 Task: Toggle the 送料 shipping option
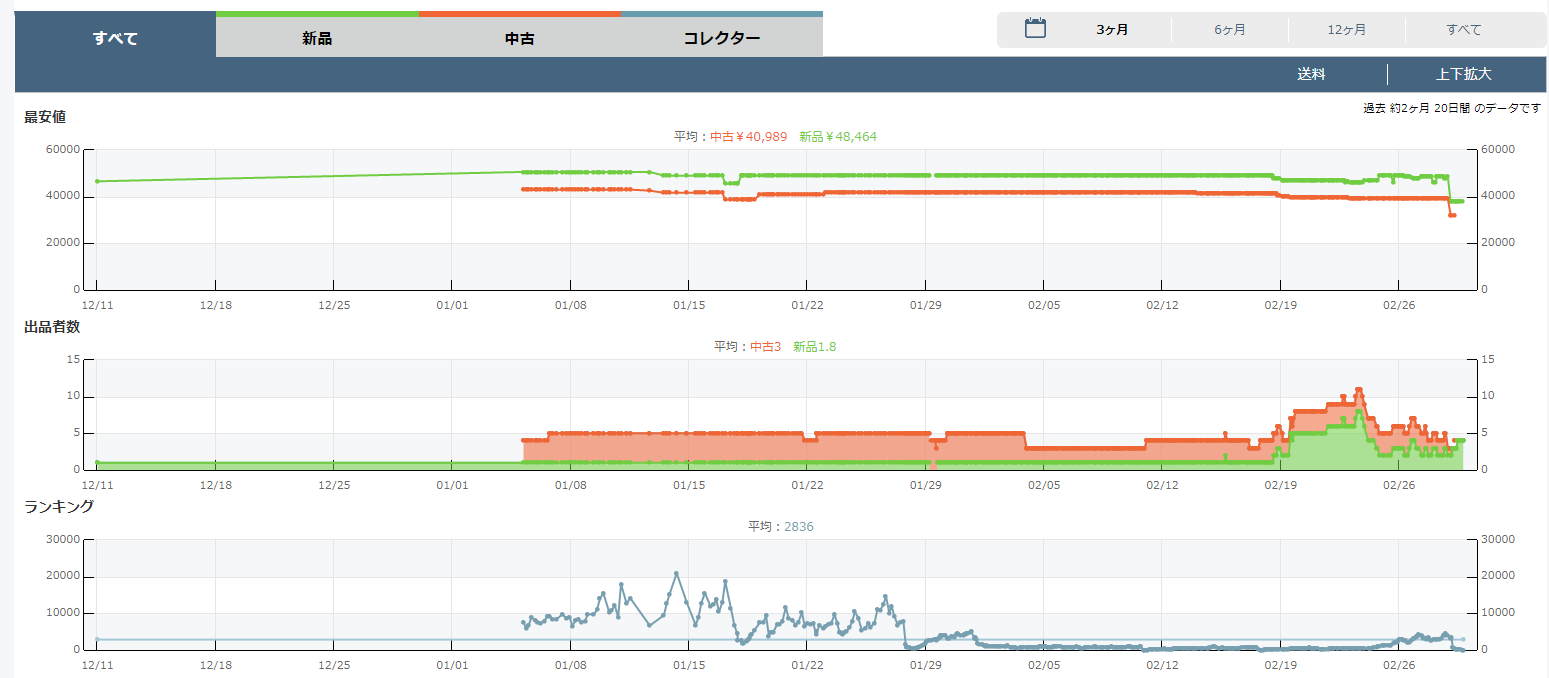click(1311, 74)
